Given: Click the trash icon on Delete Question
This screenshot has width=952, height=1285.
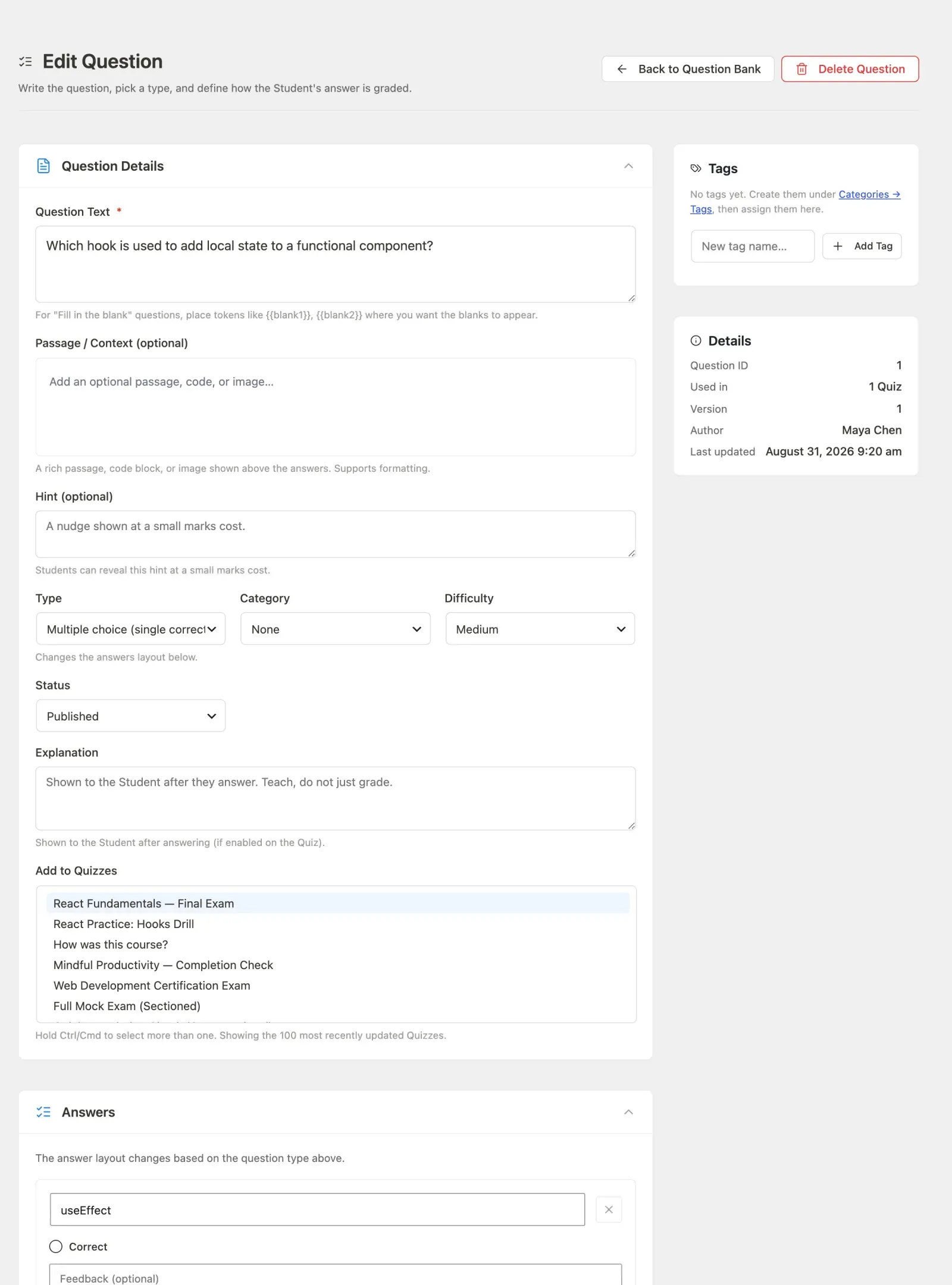Looking at the screenshot, I should [x=801, y=69].
